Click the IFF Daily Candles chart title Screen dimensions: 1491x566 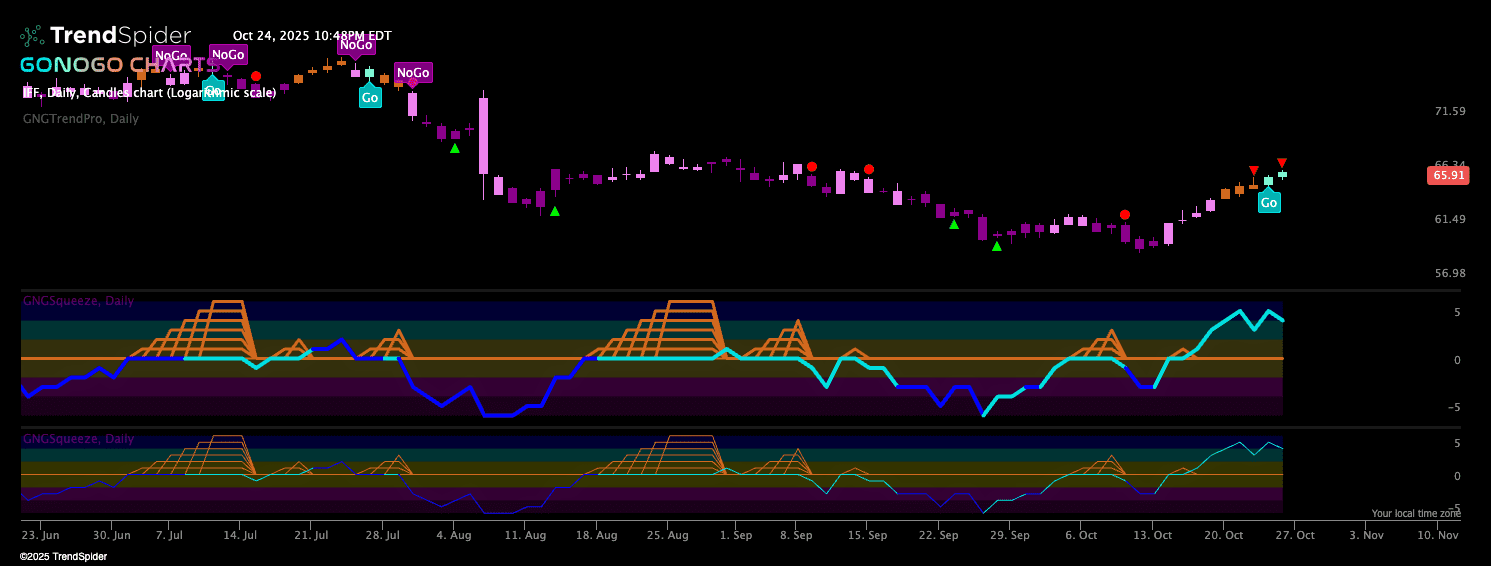149,92
